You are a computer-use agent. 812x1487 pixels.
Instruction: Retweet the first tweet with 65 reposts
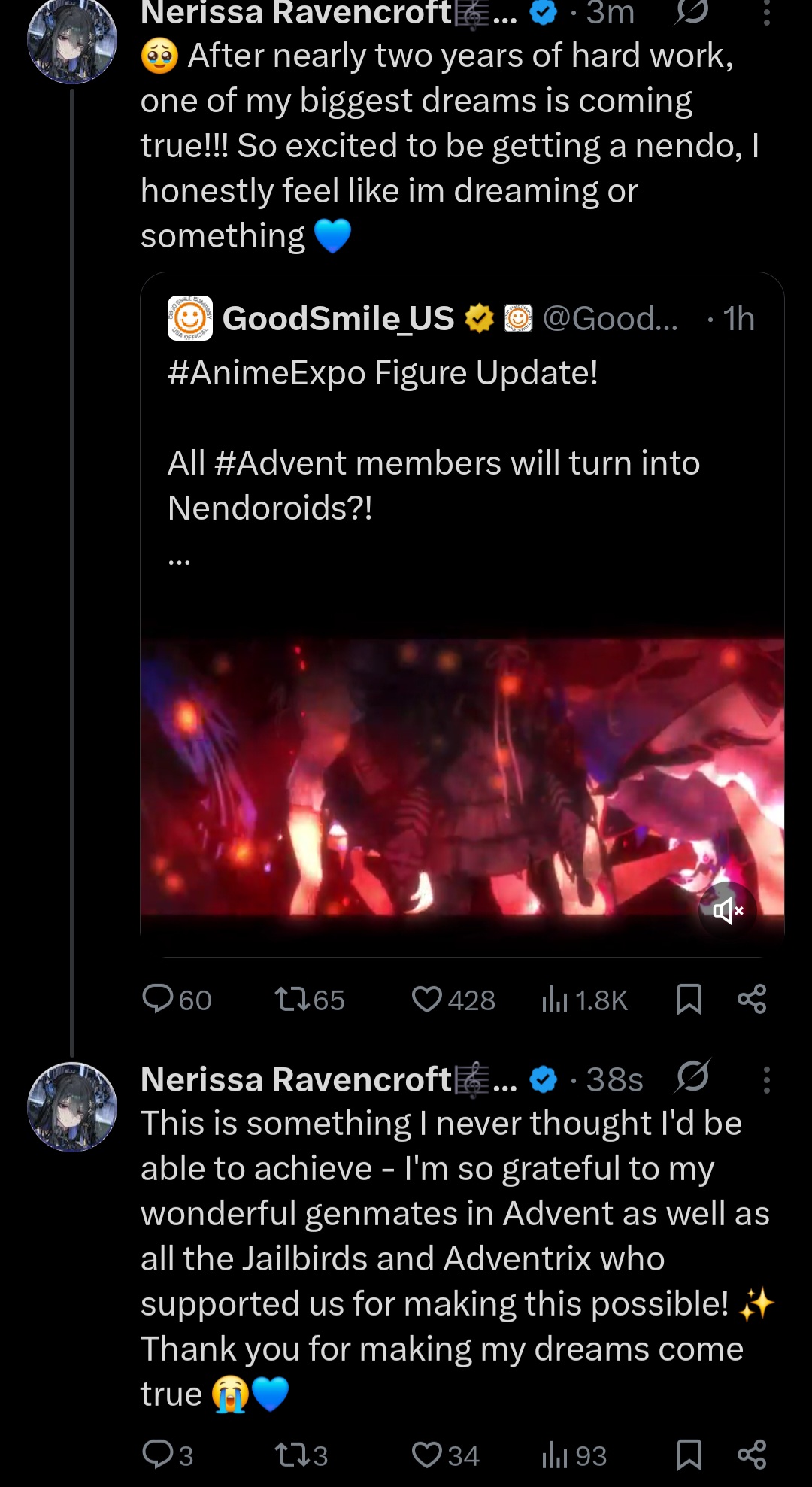coord(292,999)
